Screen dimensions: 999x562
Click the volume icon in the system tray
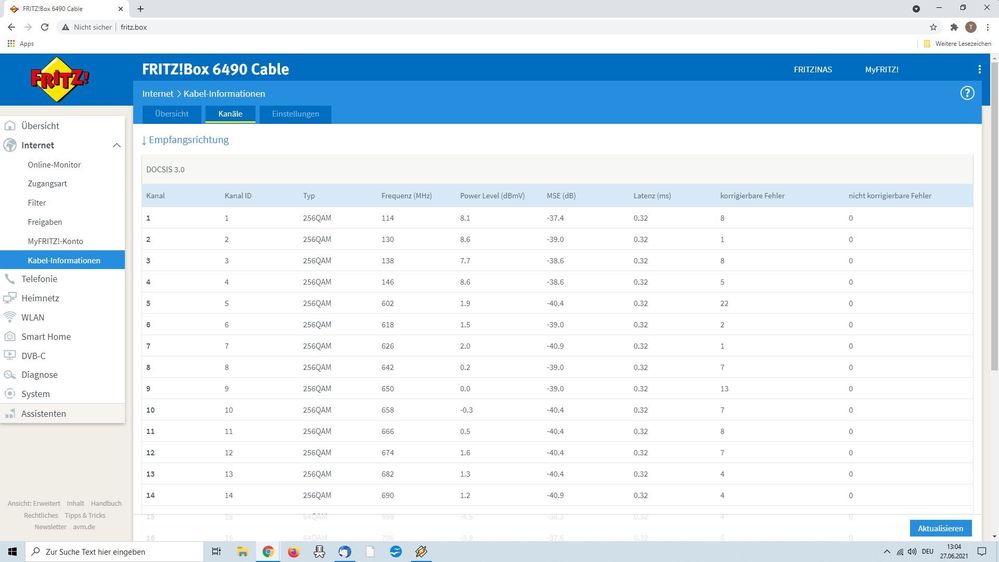point(912,551)
